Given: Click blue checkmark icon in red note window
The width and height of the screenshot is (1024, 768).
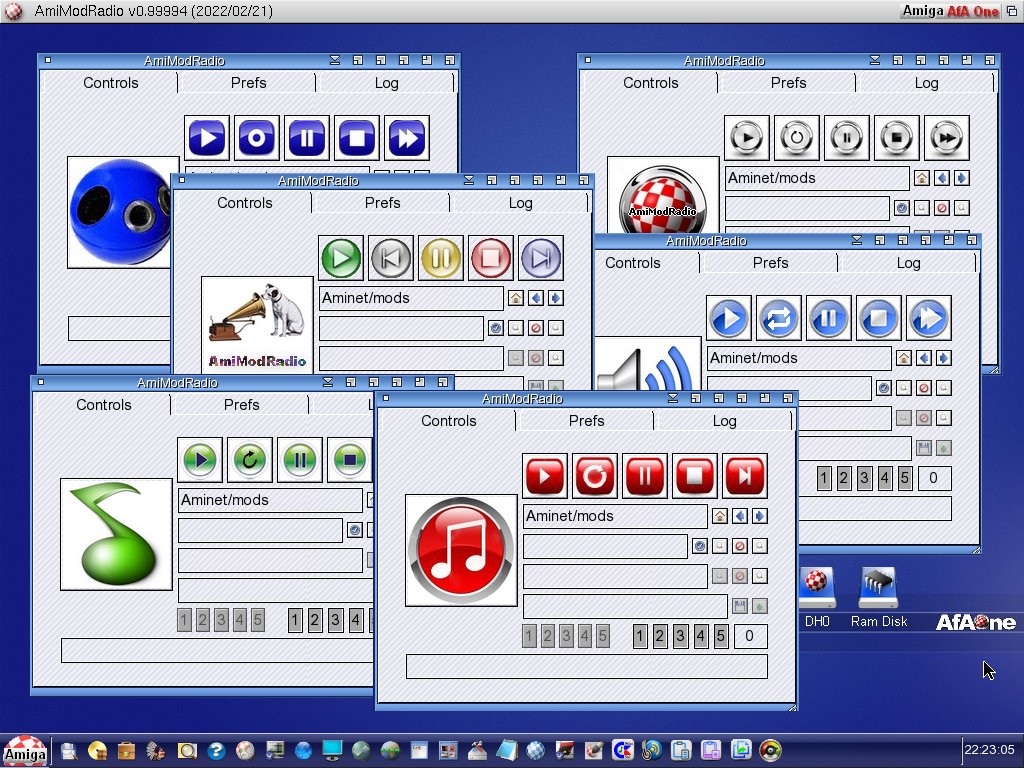Looking at the screenshot, I should coord(700,546).
